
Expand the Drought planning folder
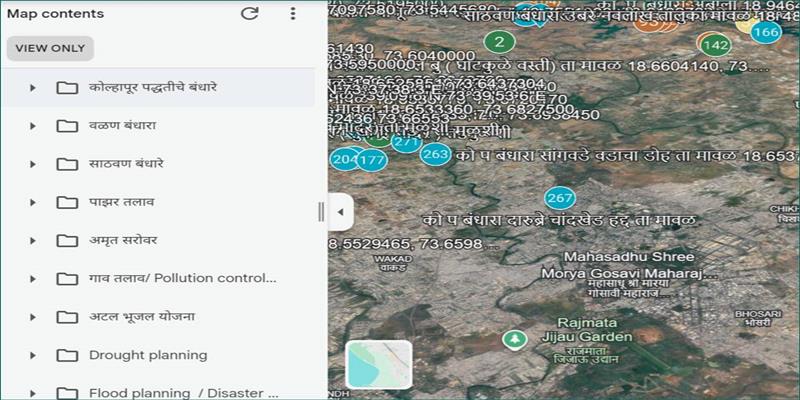click(x=33, y=356)
